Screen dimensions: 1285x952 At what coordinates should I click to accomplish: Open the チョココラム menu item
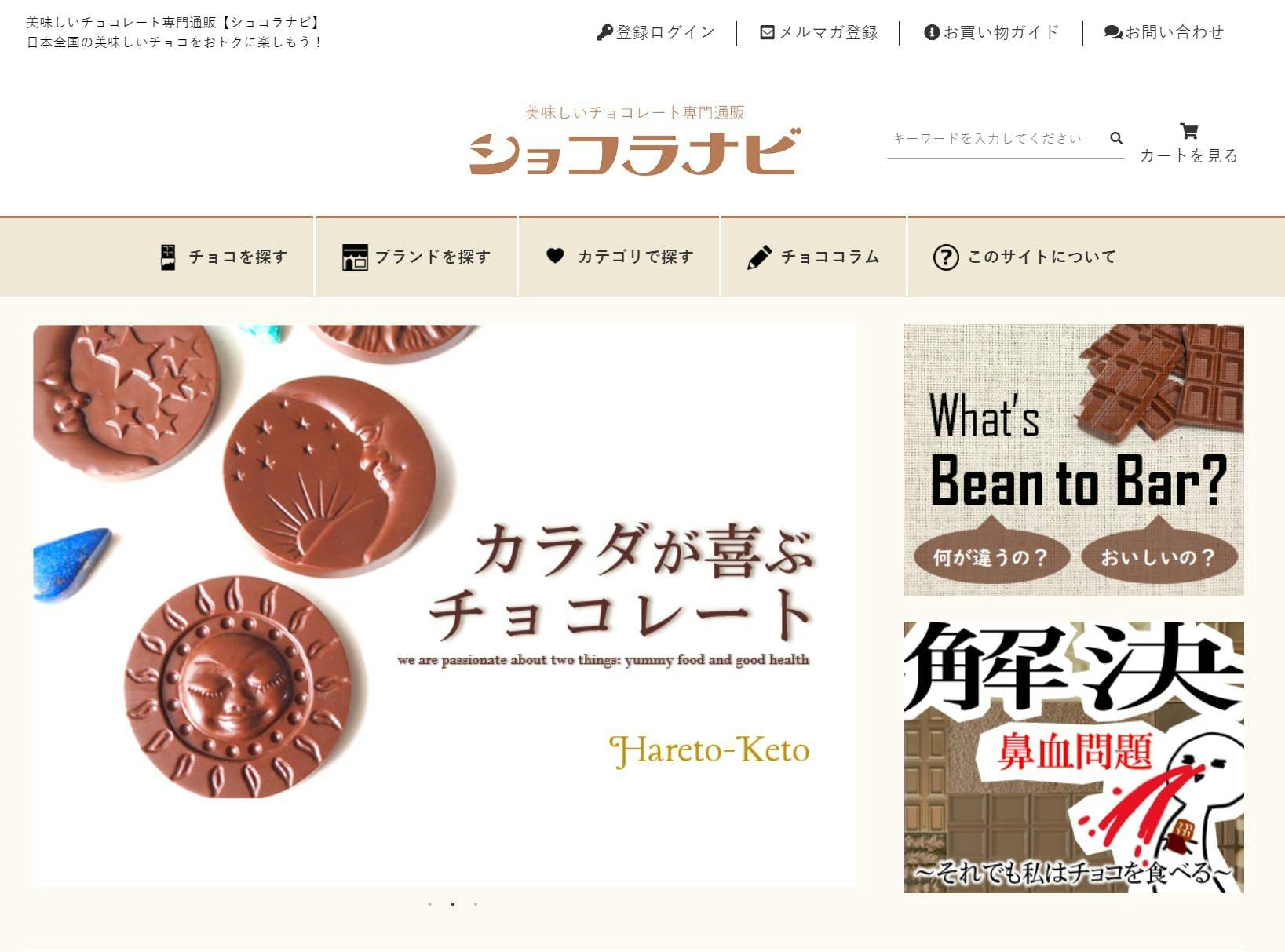(x=814, y=257)
